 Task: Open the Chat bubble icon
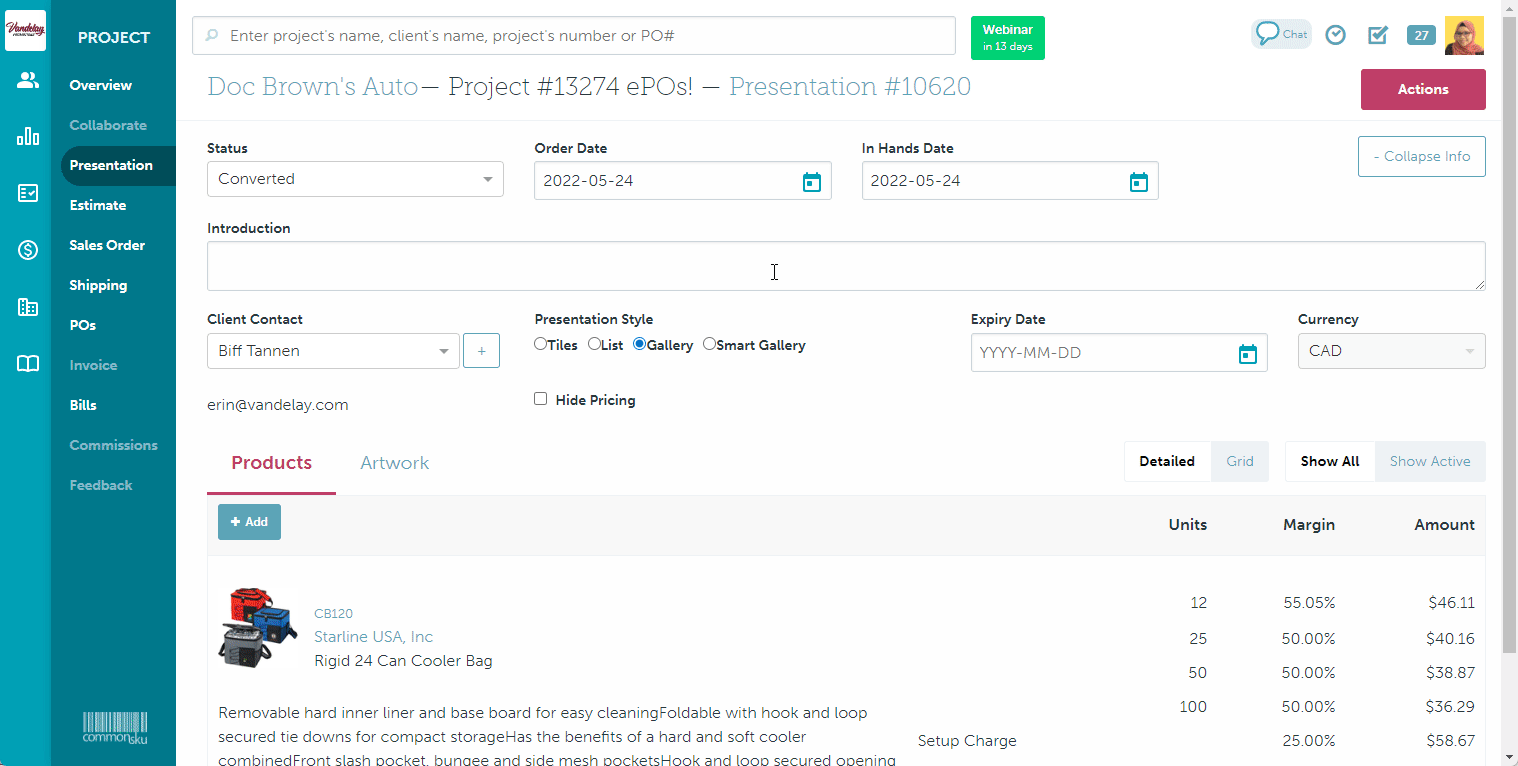click(x=1281, y=34)
